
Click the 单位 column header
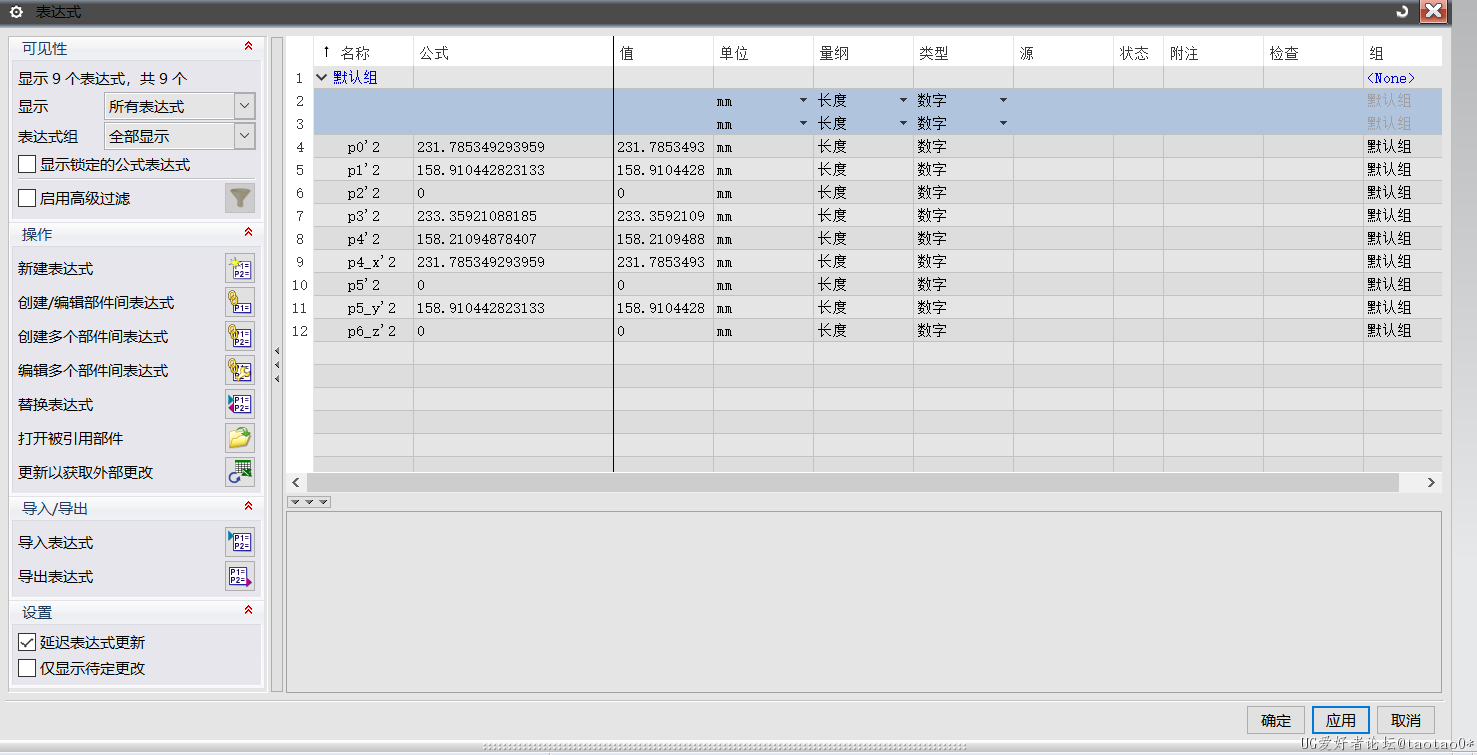coord(764,53)
